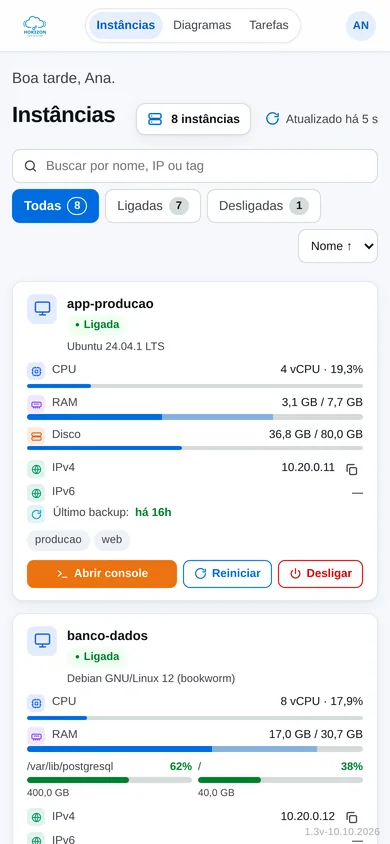
Task: Filter by Desligadas instances
Action: pyautogui.click(x=264, y=206)
